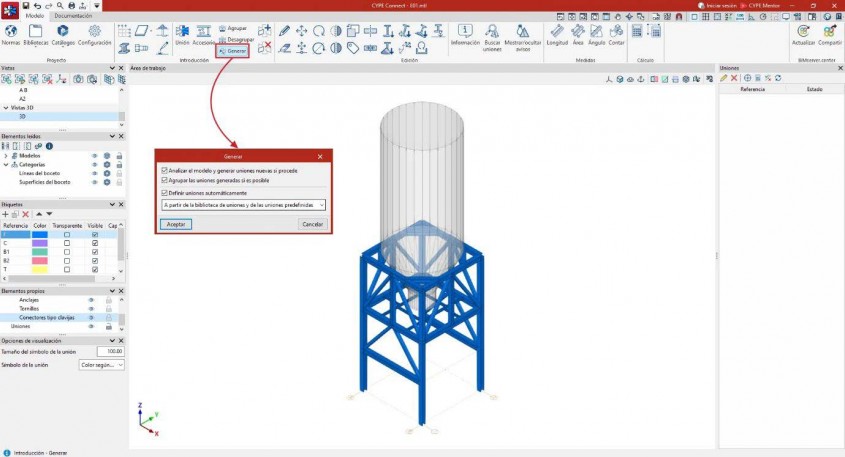Collapse the Categorías tree node
Screen dimensions: 845x457
(6, 164)
